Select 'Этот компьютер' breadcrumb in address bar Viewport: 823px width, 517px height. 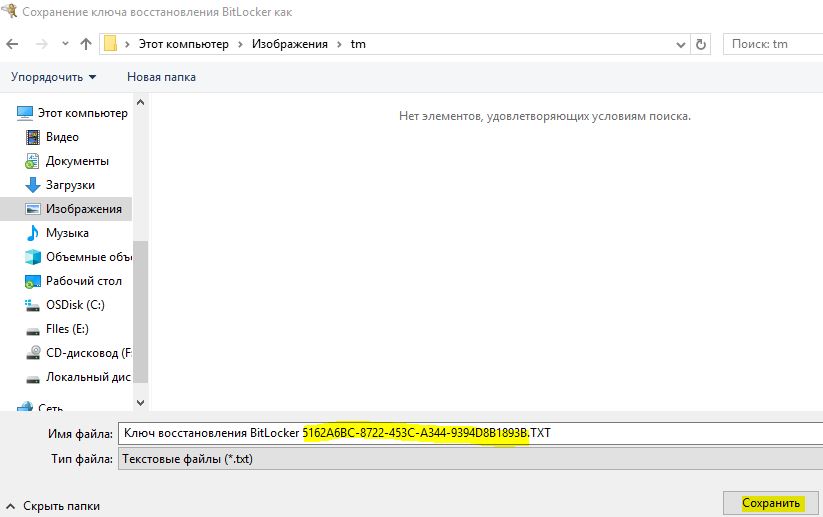(x=184, y=44)
